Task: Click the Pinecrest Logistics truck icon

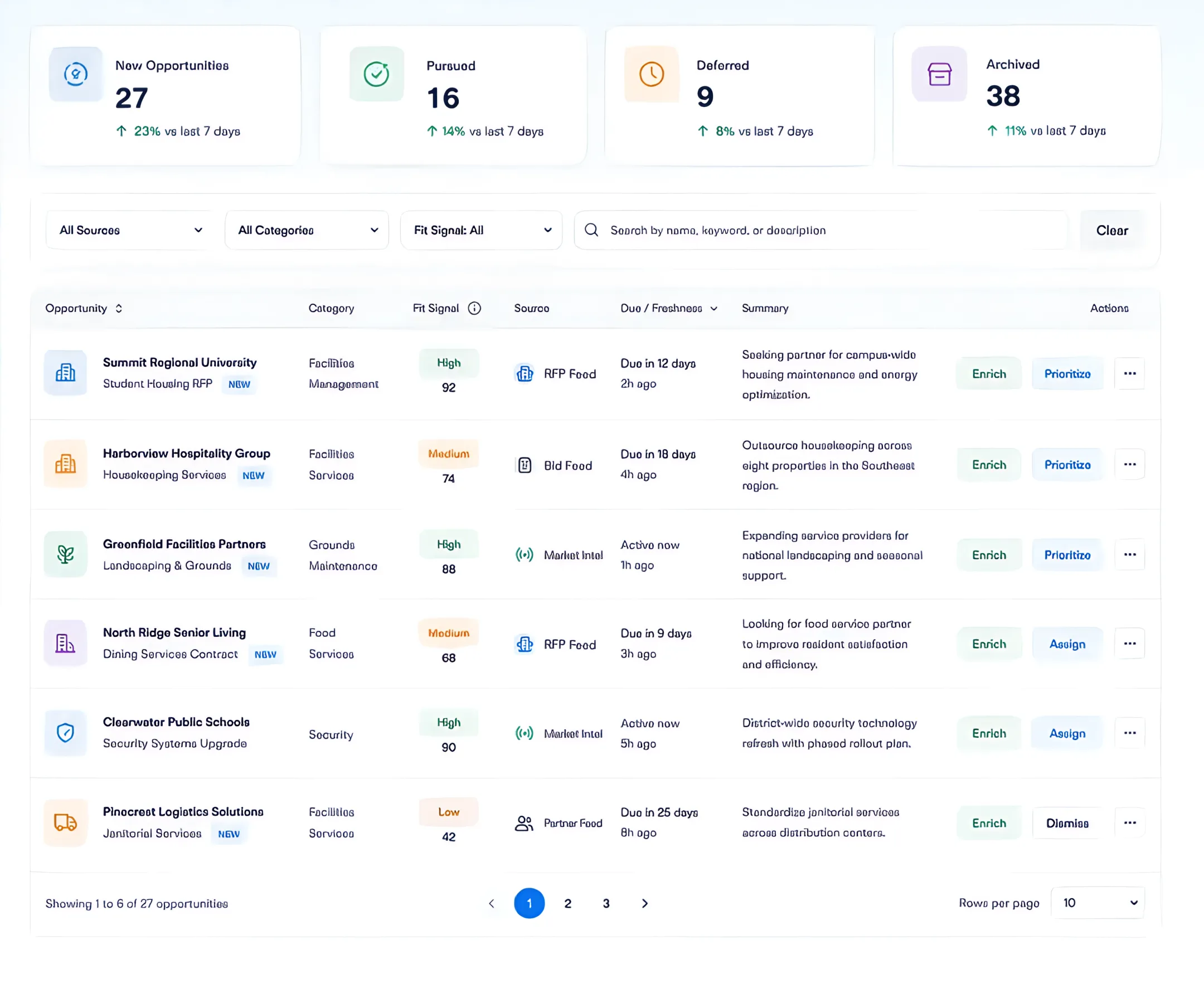Action: pyautogui.click(x=65, y=822)
